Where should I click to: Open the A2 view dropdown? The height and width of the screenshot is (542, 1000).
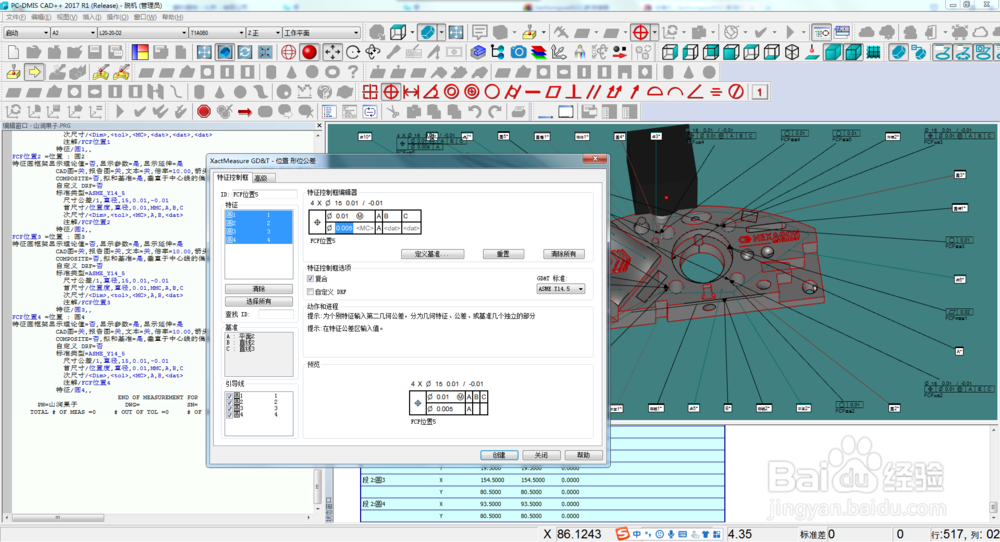(73, 33)
